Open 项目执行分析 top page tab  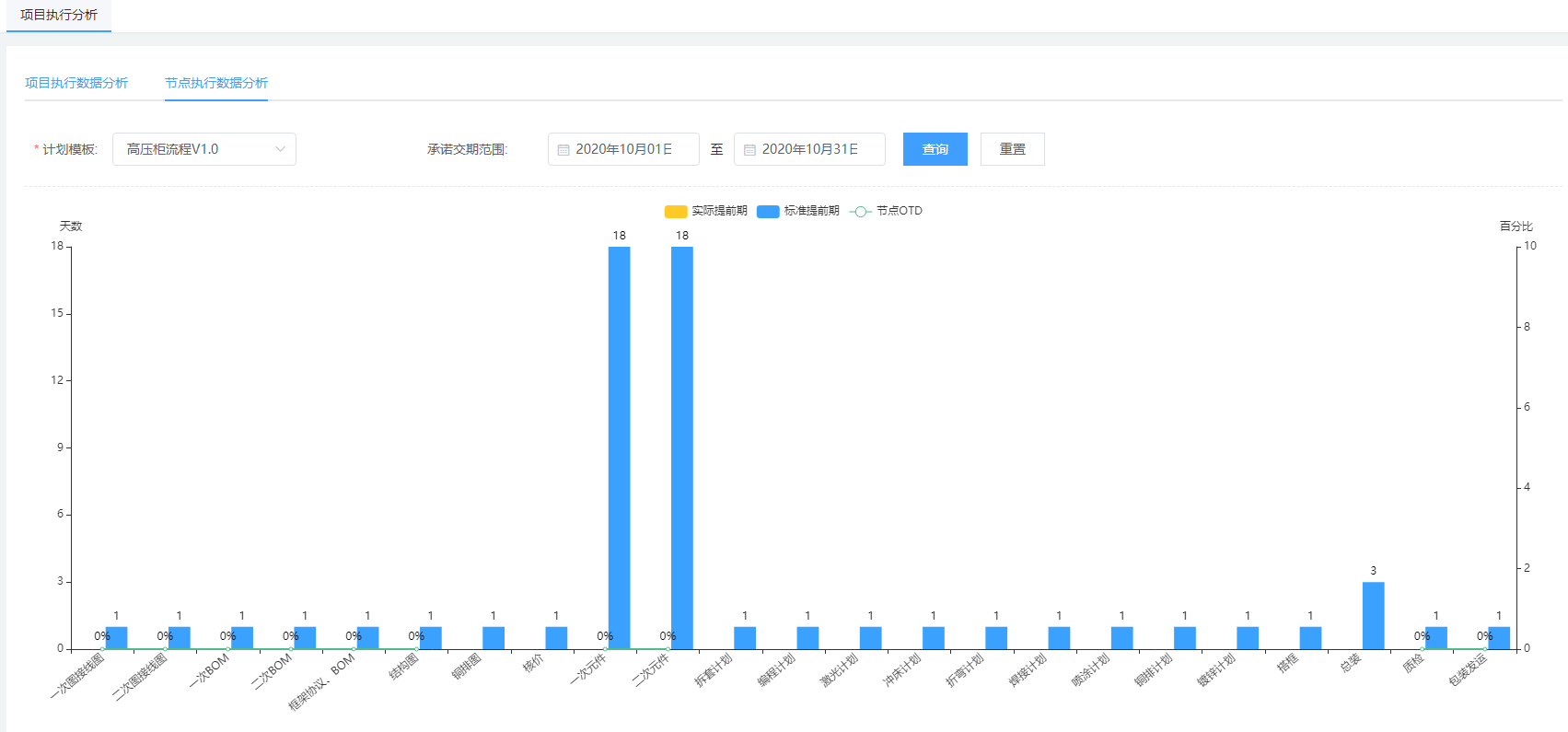[x=59, y=16]
